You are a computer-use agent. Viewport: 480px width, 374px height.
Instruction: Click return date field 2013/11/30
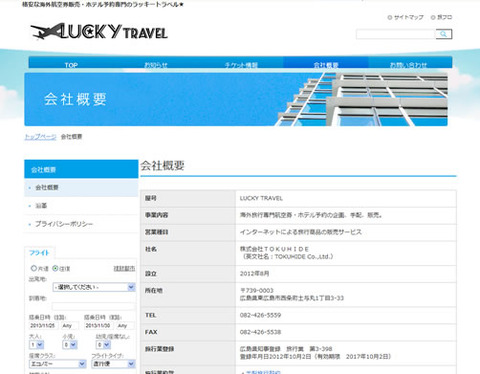tap(99, 325)
